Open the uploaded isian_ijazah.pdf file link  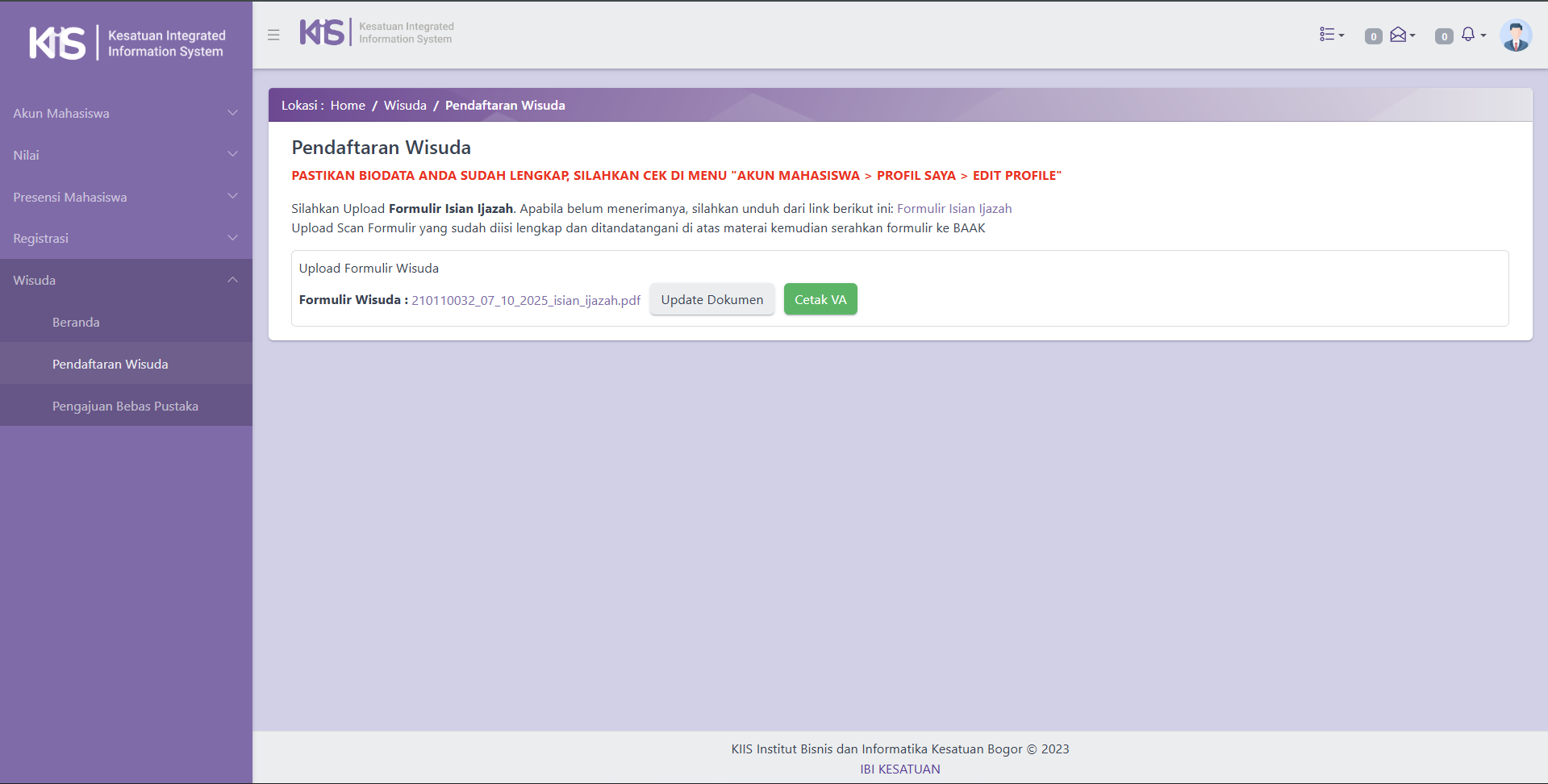pos(526,301)
